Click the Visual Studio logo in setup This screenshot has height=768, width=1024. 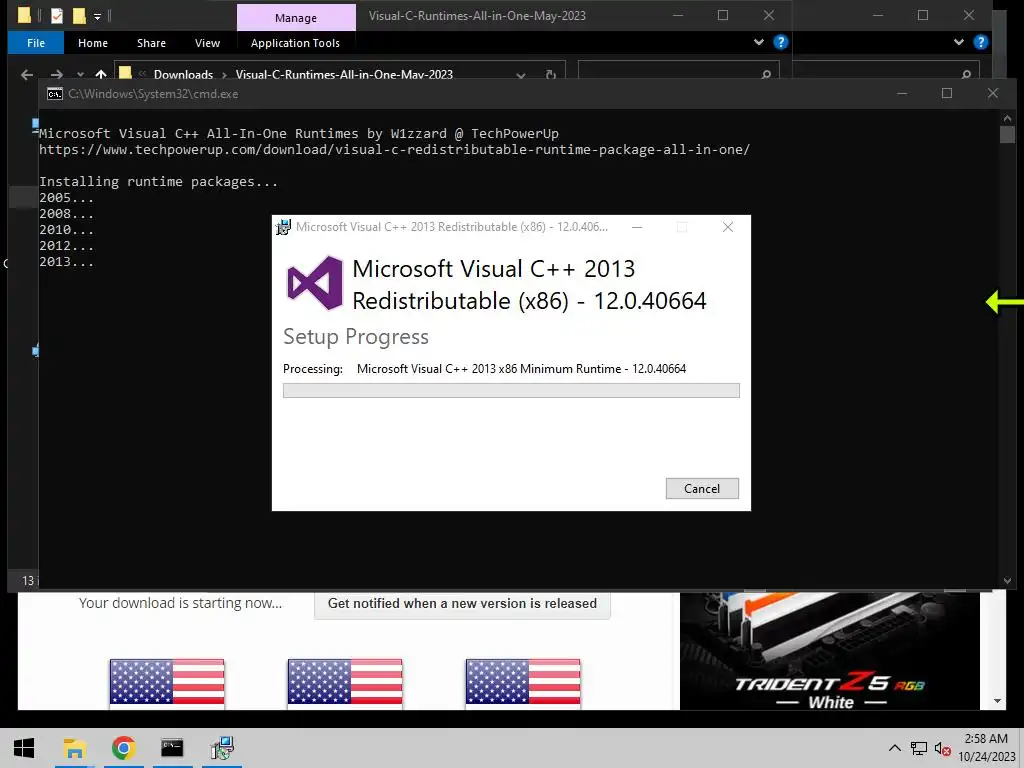pos(315,283)
